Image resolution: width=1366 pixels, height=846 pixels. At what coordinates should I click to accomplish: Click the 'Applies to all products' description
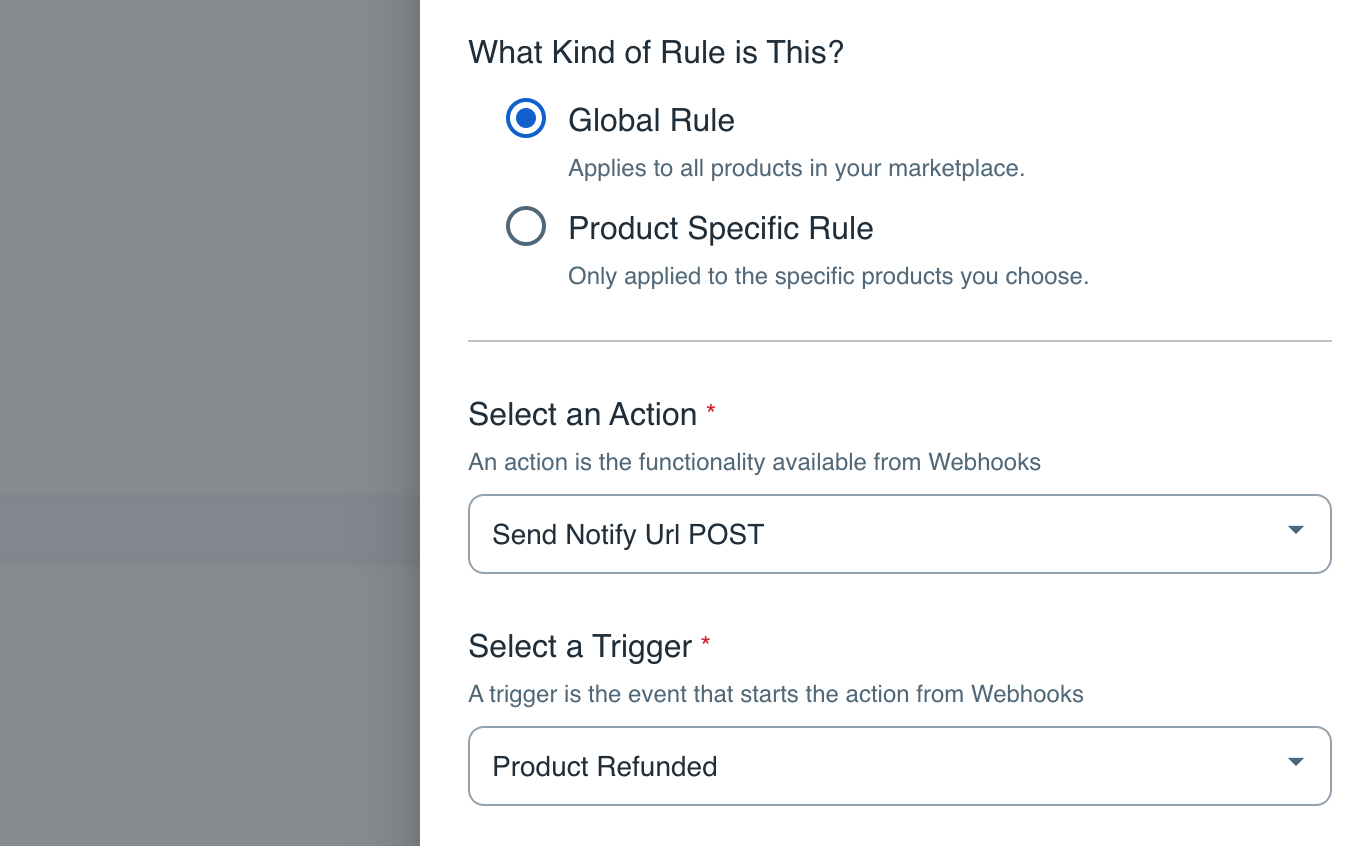(796, 168)
